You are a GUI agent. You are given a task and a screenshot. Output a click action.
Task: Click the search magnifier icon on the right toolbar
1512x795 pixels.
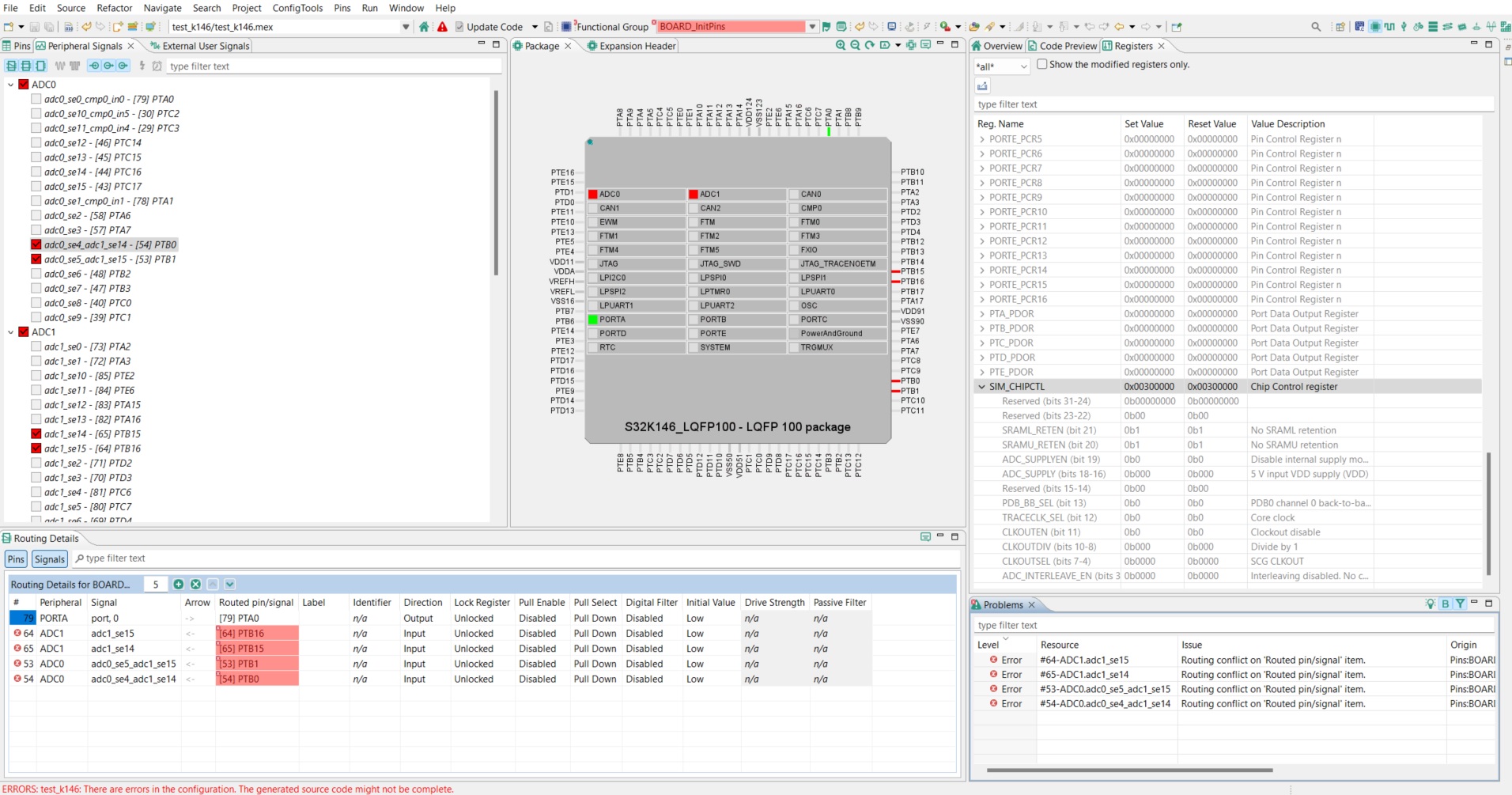pos(1316,26)
